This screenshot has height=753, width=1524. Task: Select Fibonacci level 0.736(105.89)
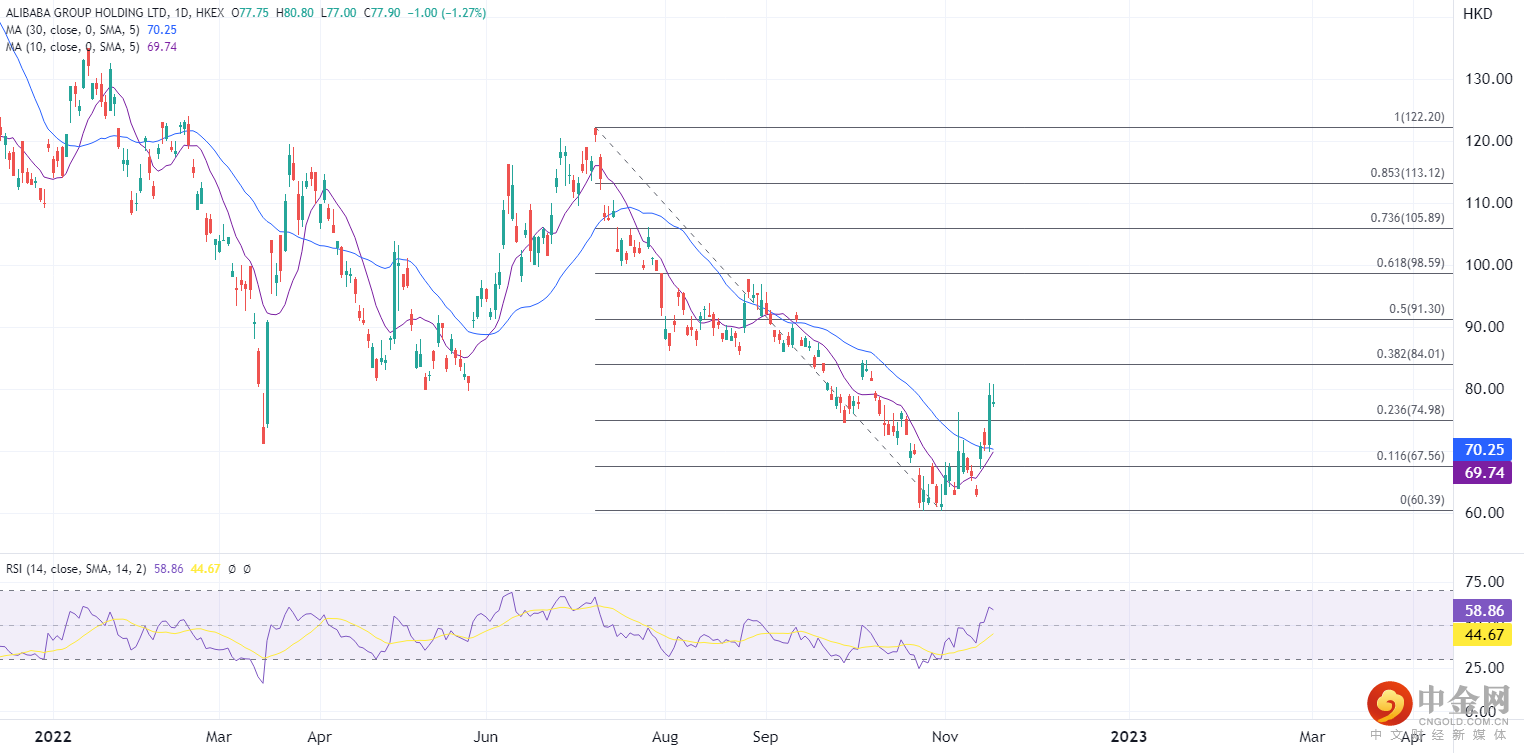click(x=1407, y=218)
